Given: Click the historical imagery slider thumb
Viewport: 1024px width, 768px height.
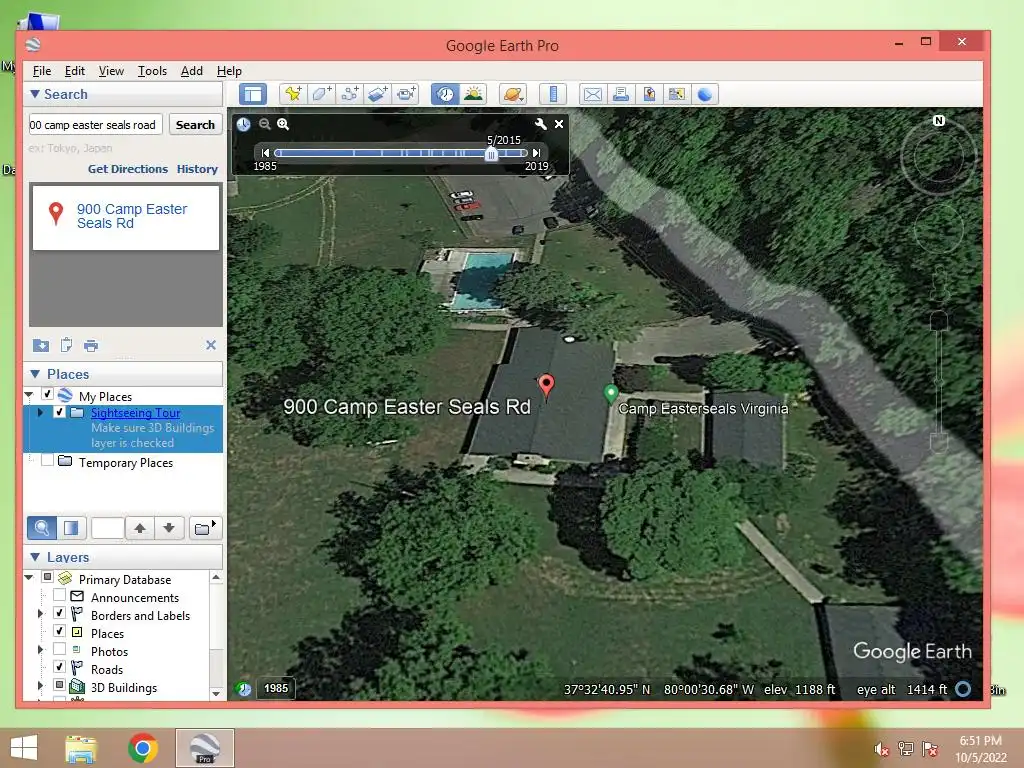Looking at the screenshot, I should coord(491,153).
